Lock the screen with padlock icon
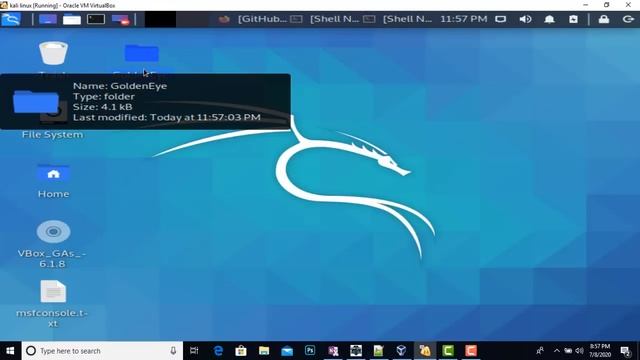Viewport: 640px width, 360px height. click(604, 19)
